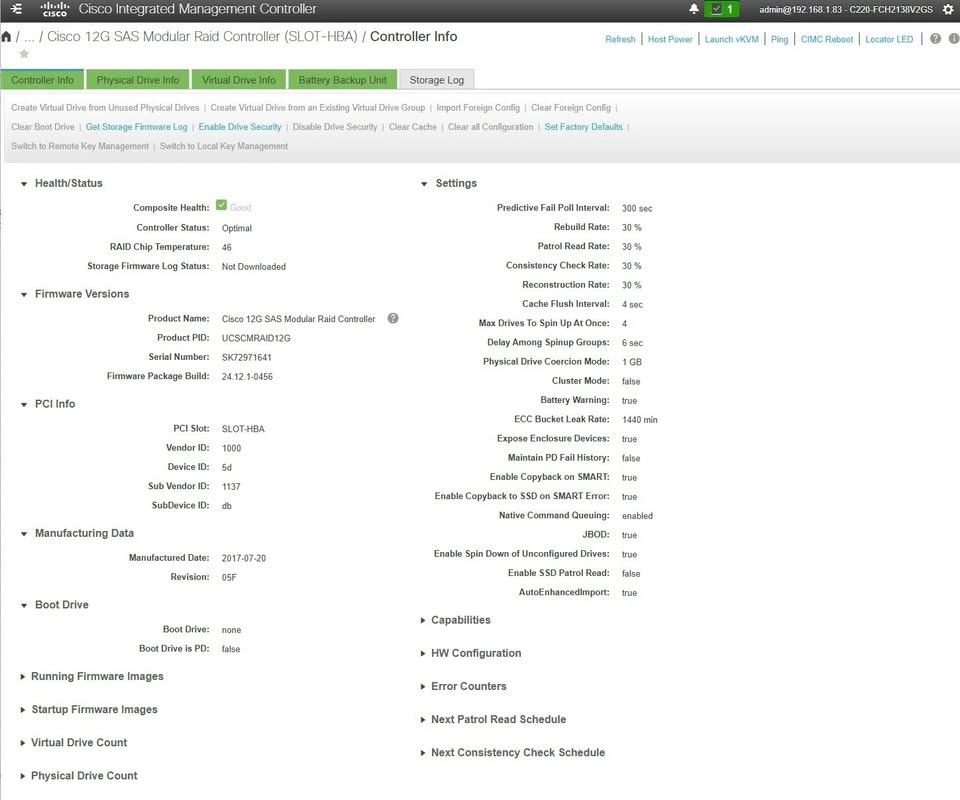Click the Refresh link
This screenshot has height=800, width=960.
coord(620,39)
